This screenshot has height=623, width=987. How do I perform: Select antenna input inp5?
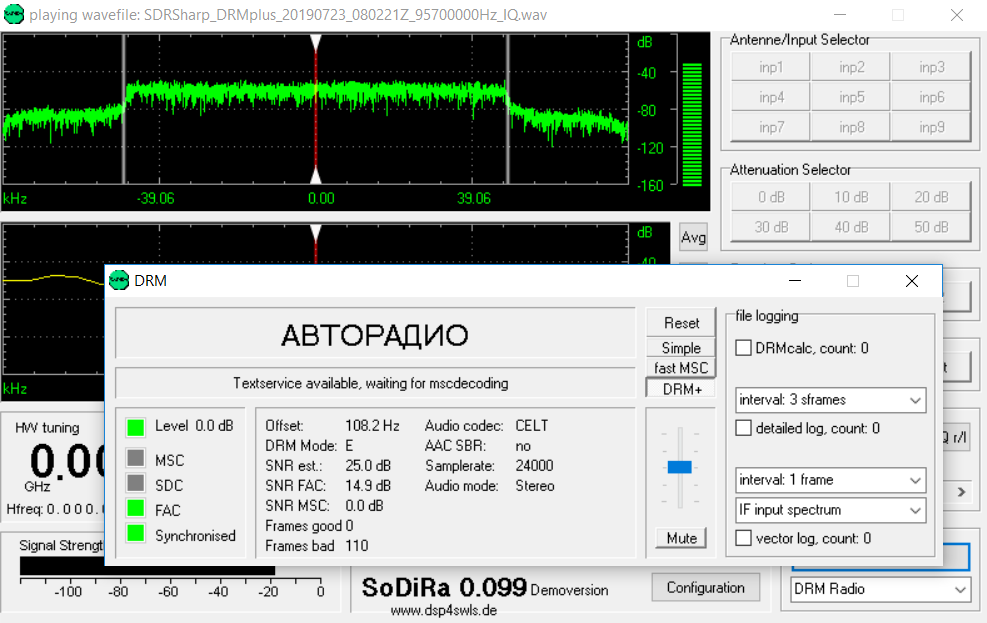(x=851, y=98)
